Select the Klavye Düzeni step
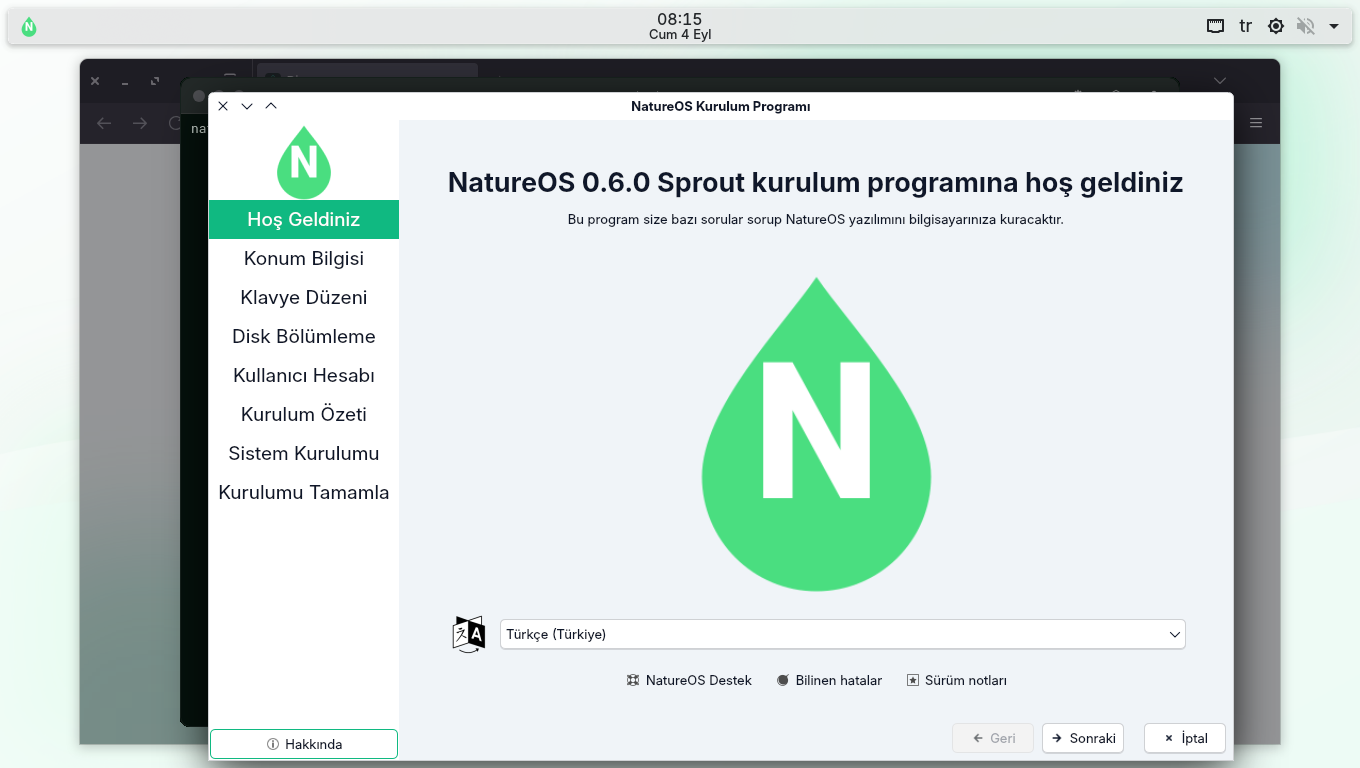This screenshot has height=768, width=1360. click(x=304, y=297)
